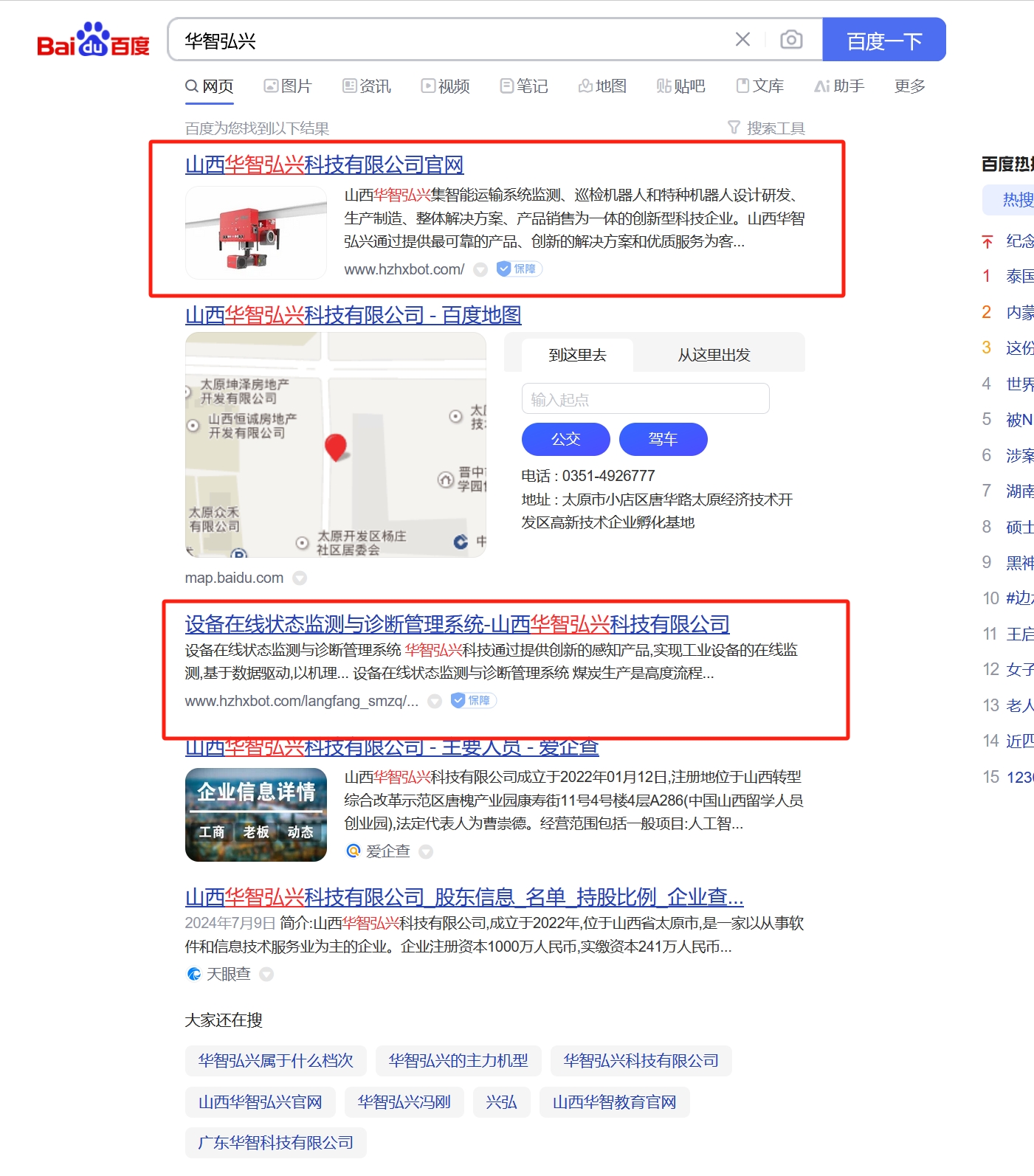Clear the search box with X icon
This screenshot has height=1176, width=1034.
tap(742, 40)
